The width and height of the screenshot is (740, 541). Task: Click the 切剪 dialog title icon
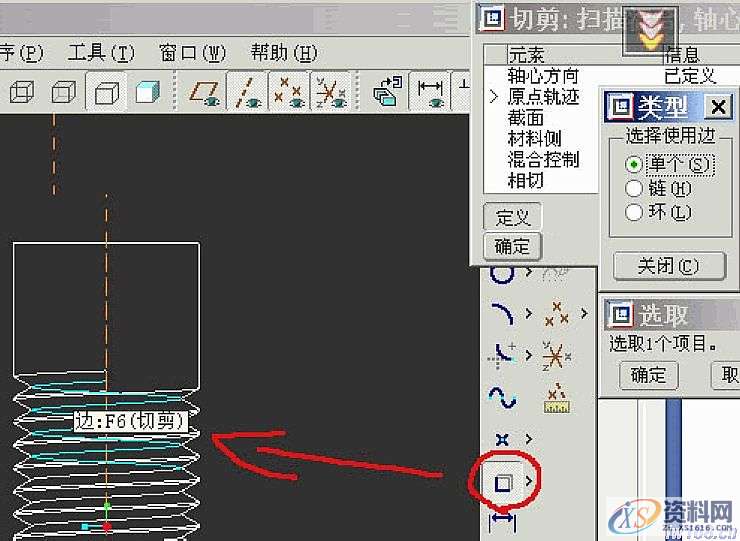[x=492, y=18]
